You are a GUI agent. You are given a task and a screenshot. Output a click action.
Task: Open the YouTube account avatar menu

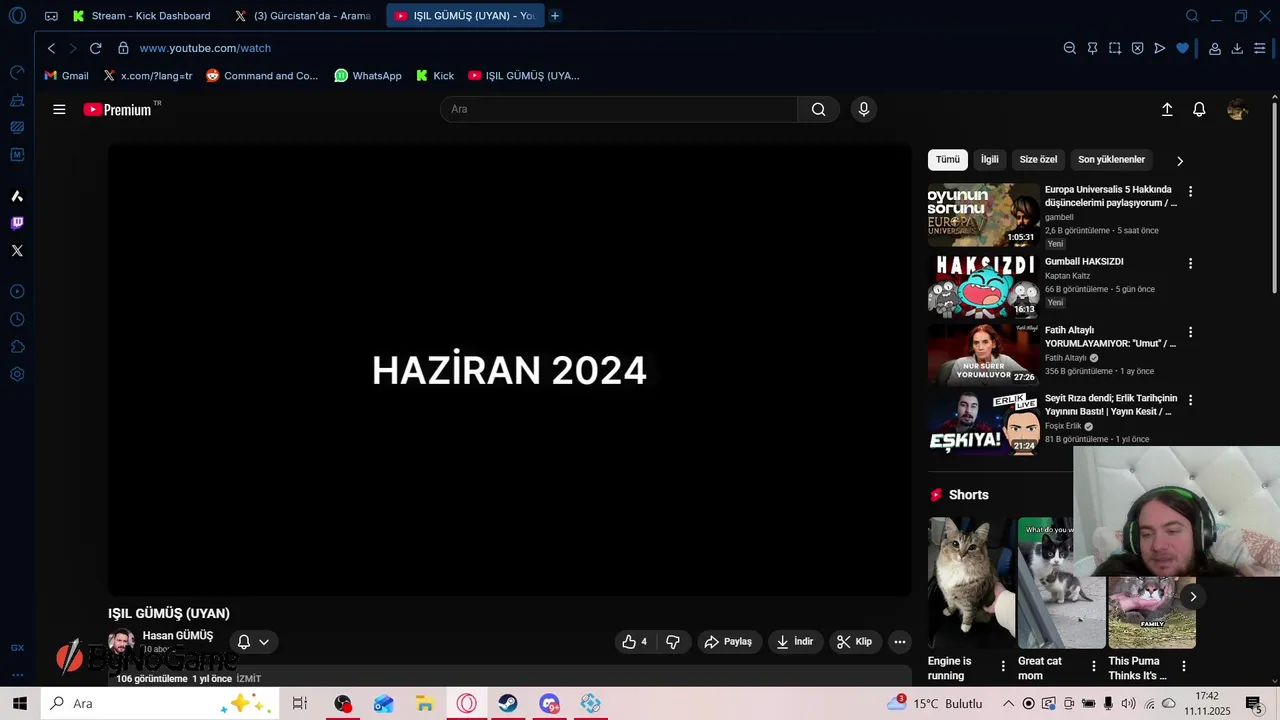pos(1237,110)
